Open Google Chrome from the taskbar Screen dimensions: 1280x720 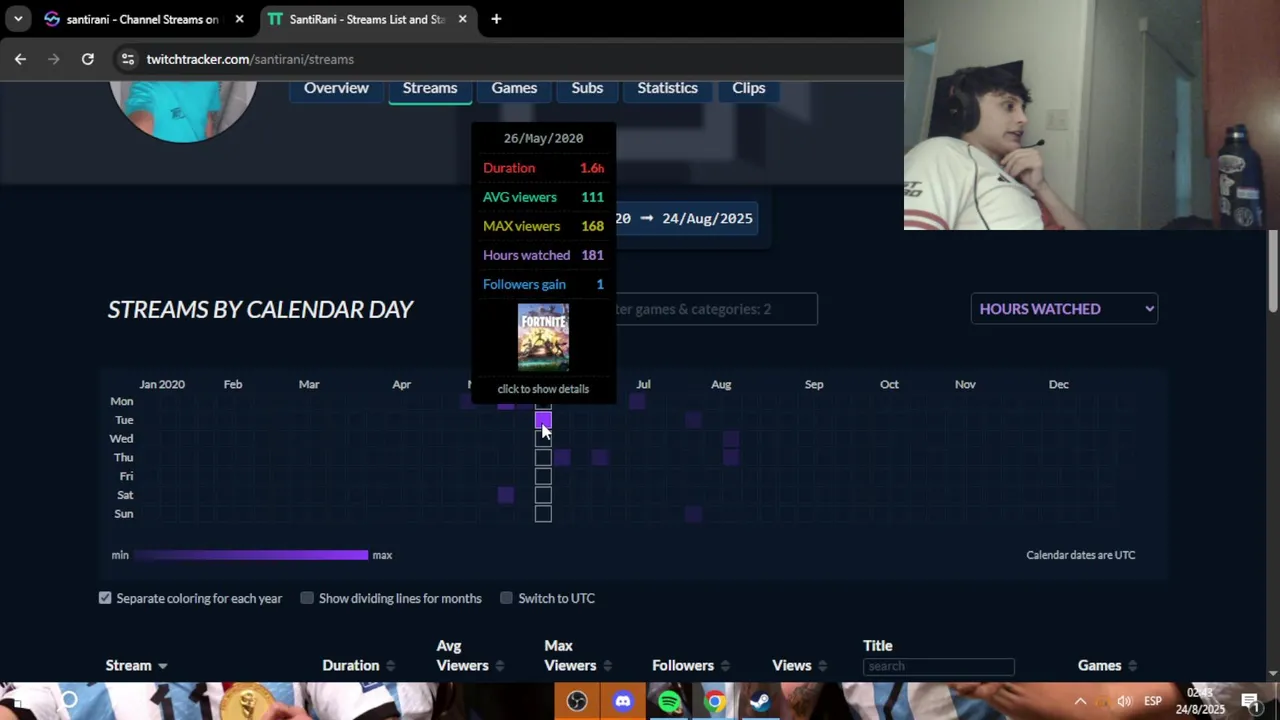click(714, 701)
